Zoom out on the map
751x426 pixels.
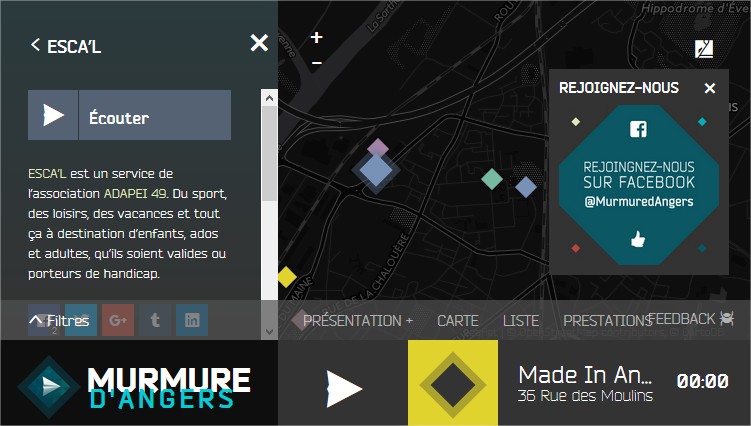(317, 63)
